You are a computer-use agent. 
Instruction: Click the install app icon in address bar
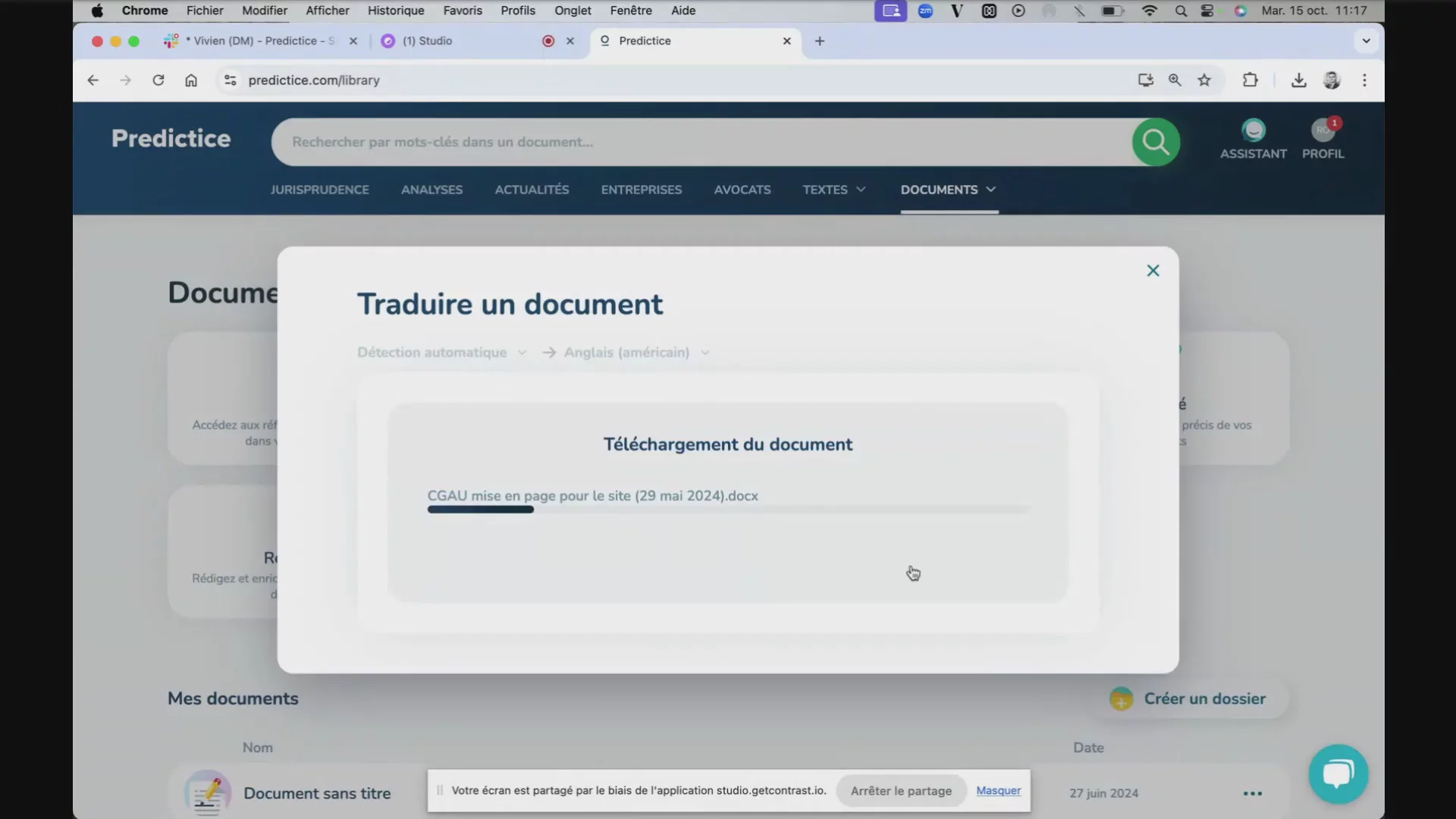[1145, 80]
